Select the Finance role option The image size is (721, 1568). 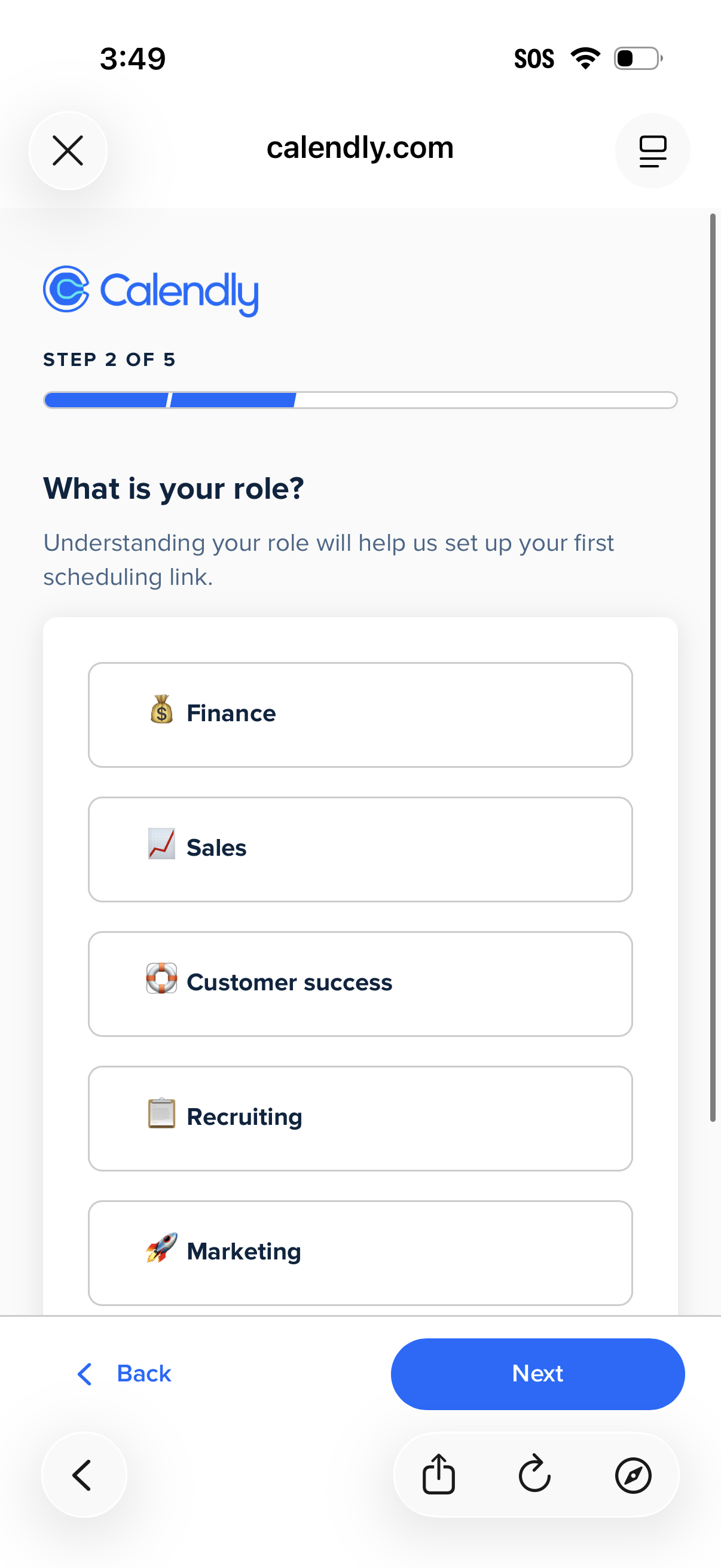[x=360, y=715]
